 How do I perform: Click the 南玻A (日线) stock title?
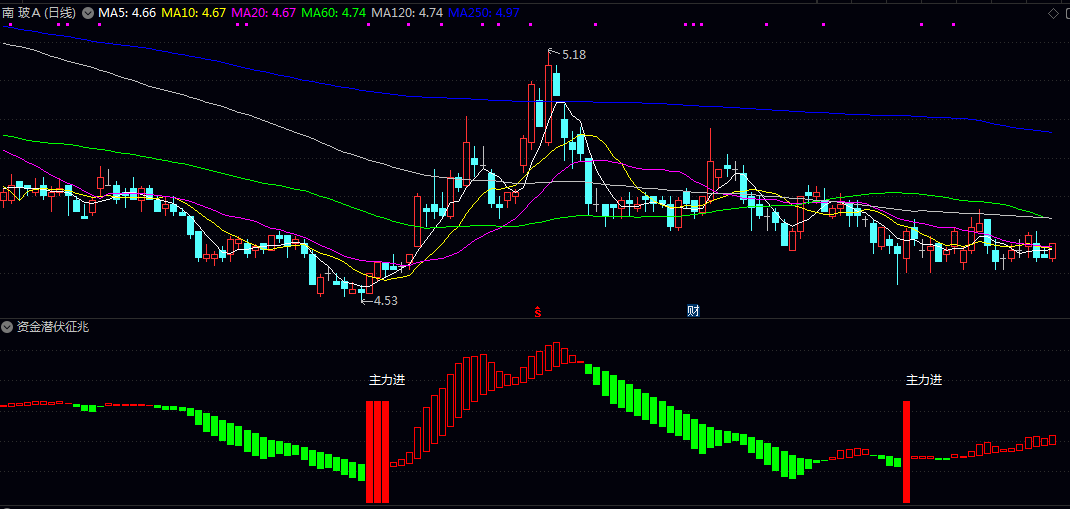[x=39, y=13]
